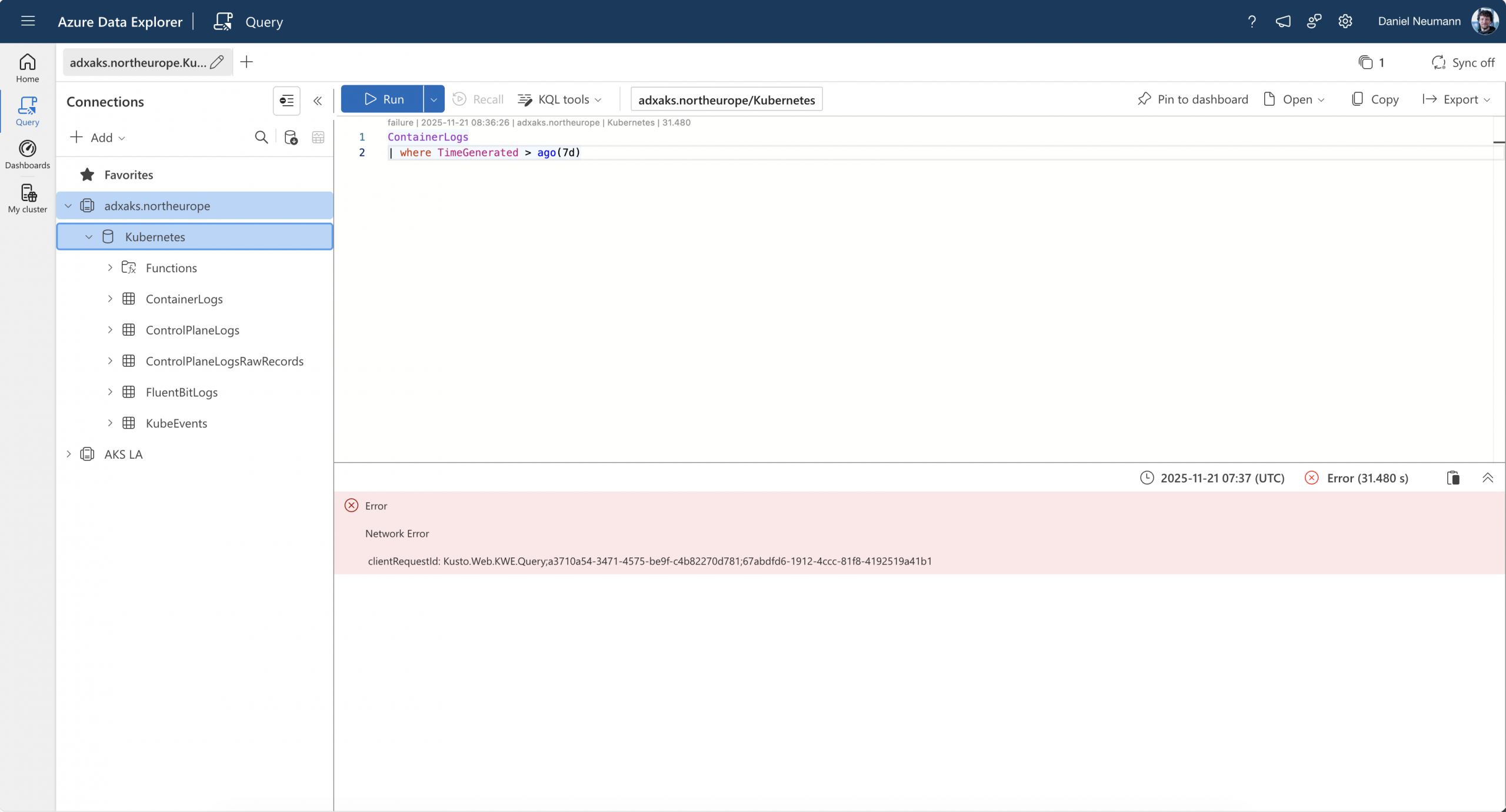Copy the error details using clipboard icon
The image size is (1506, 812).
pos(1453,478)
